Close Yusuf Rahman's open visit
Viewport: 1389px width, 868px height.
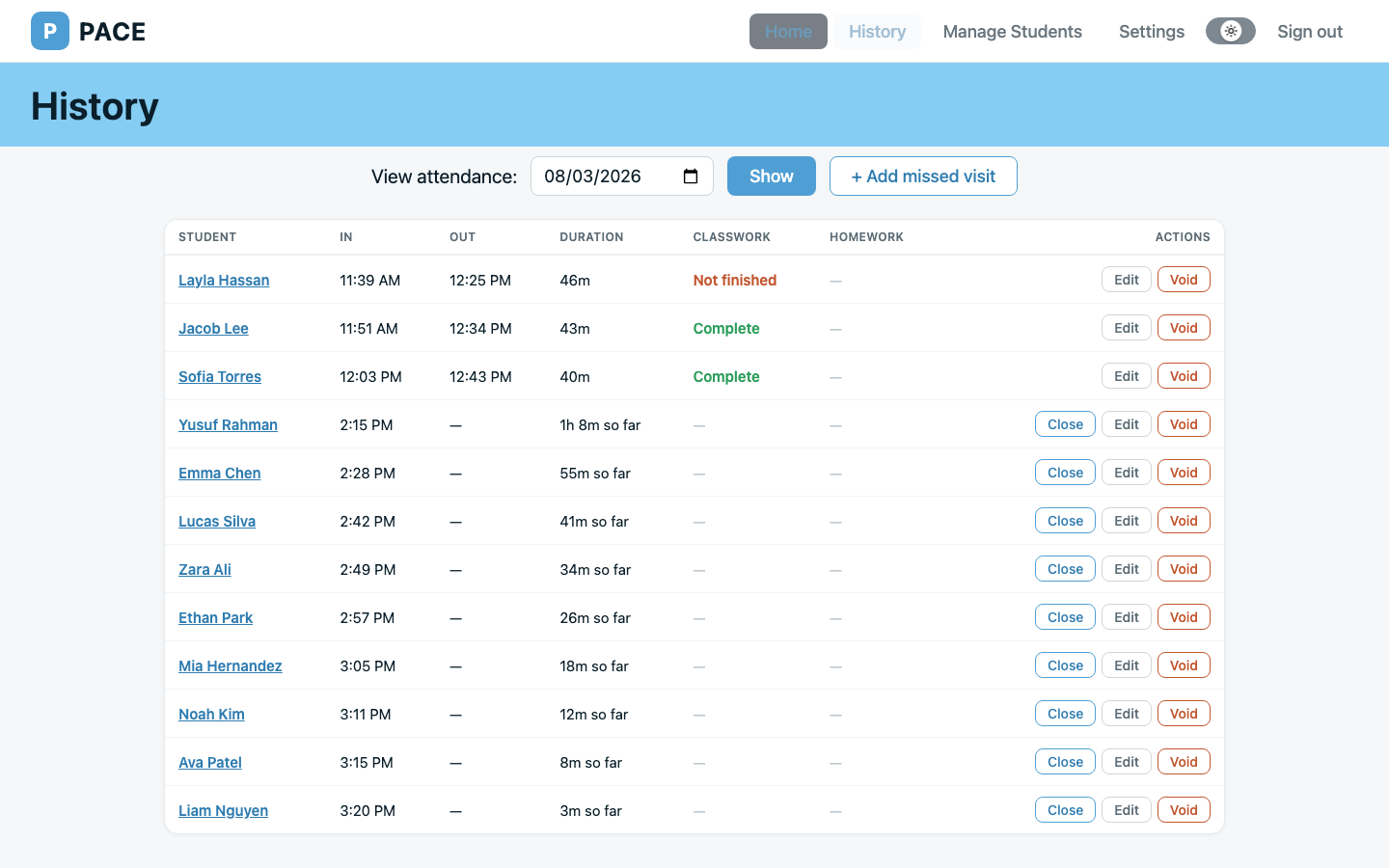click(1065, 424)
